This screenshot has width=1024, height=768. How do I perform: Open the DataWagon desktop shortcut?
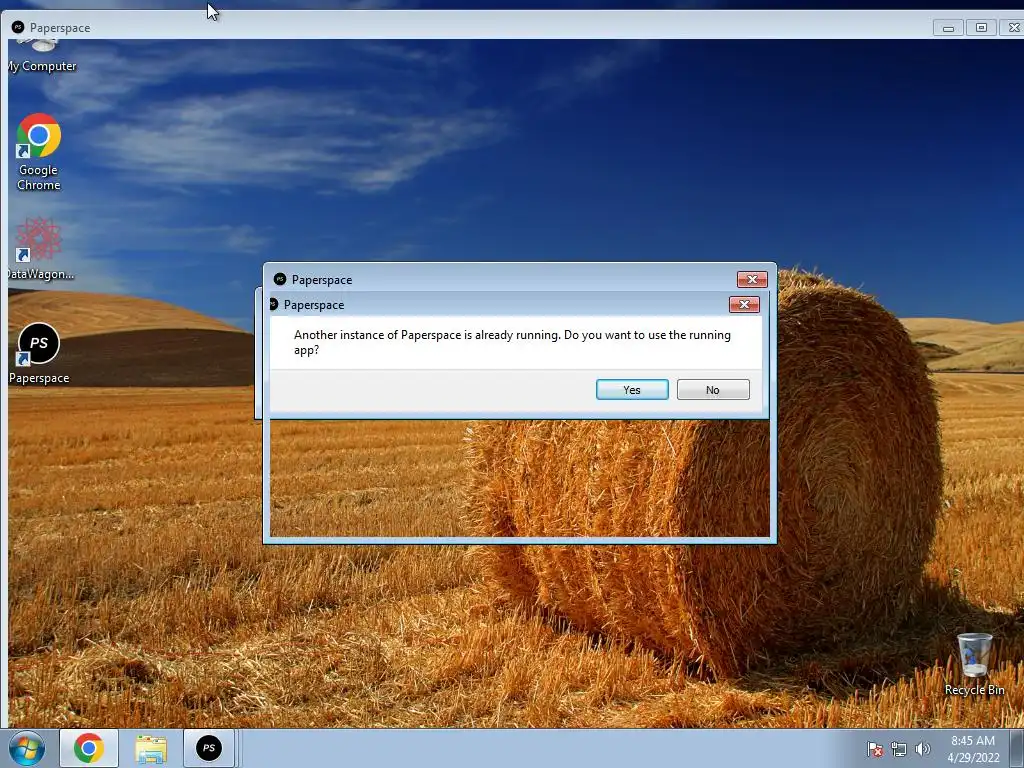click(39, 249)
